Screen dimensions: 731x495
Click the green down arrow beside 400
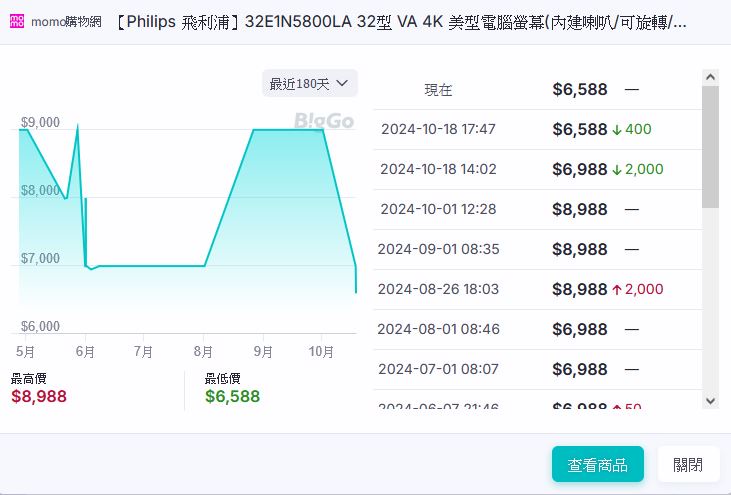pyautogui.click(x=617, y=130)
